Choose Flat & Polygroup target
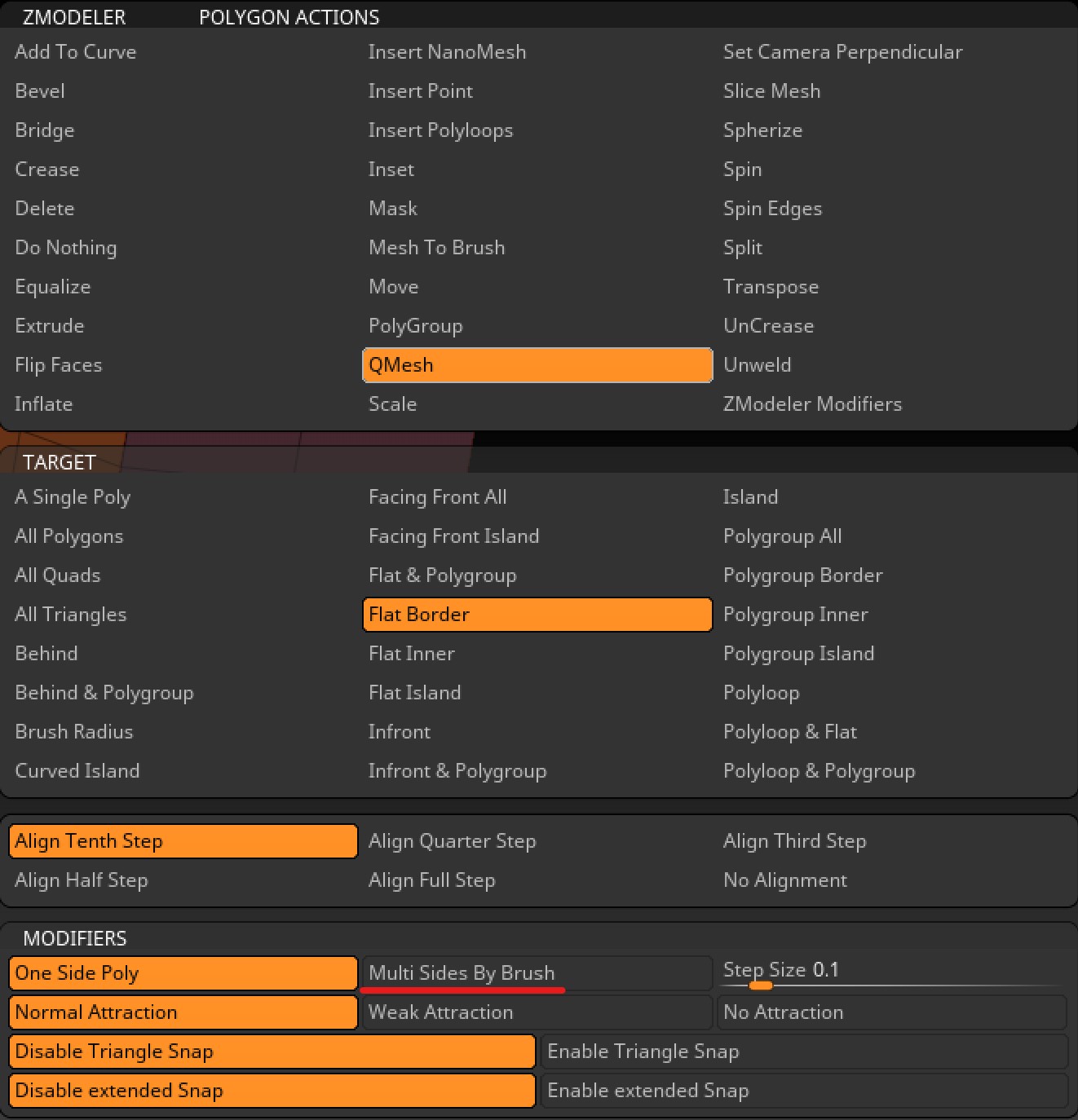 442,575
